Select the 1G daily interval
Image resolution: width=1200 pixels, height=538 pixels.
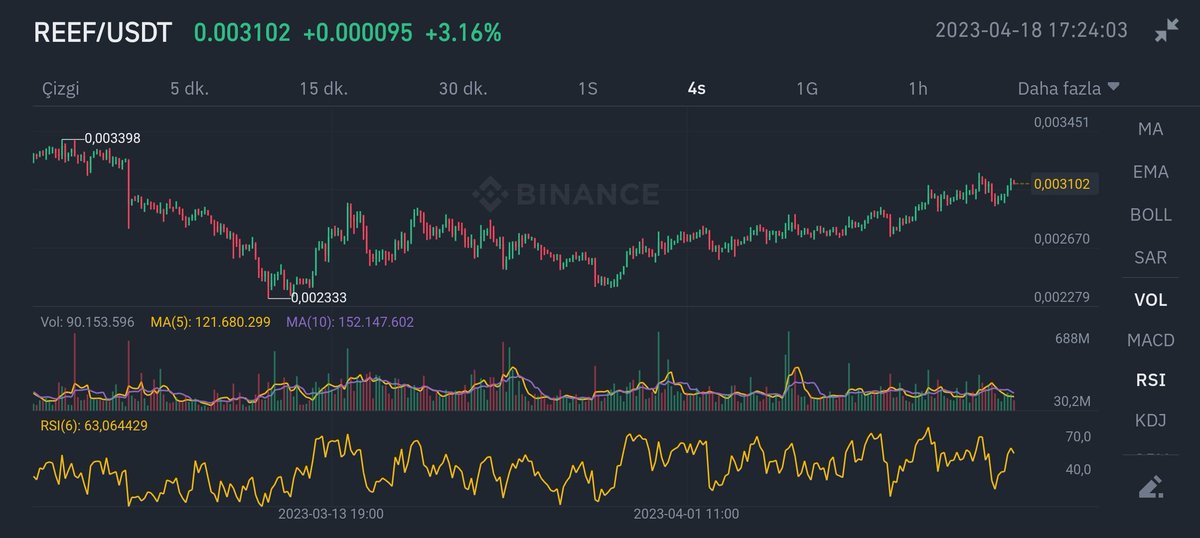coord(807,88)
